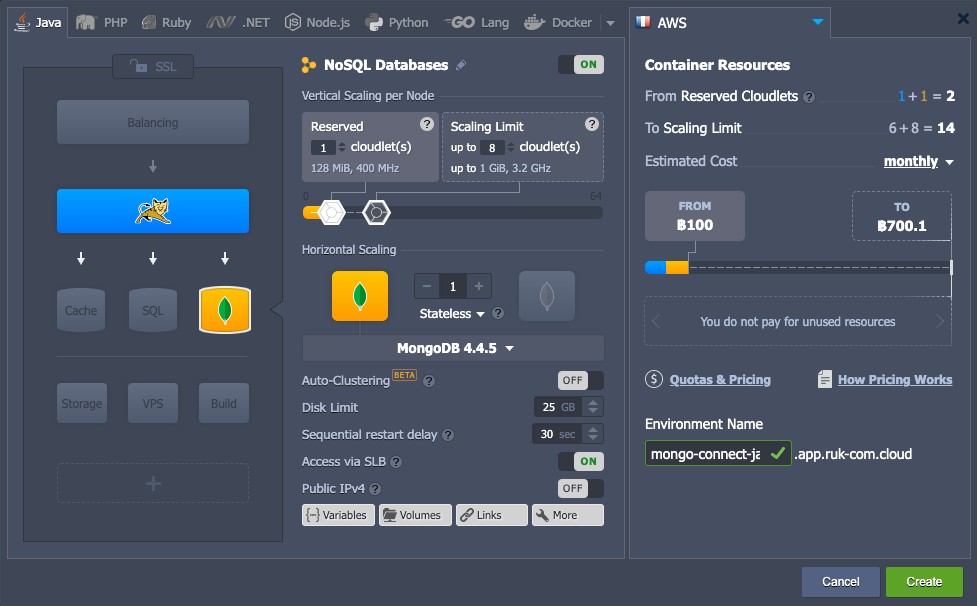Switch to the Ruby tab
The image size is (977, 606).
(x=166, y=22)
